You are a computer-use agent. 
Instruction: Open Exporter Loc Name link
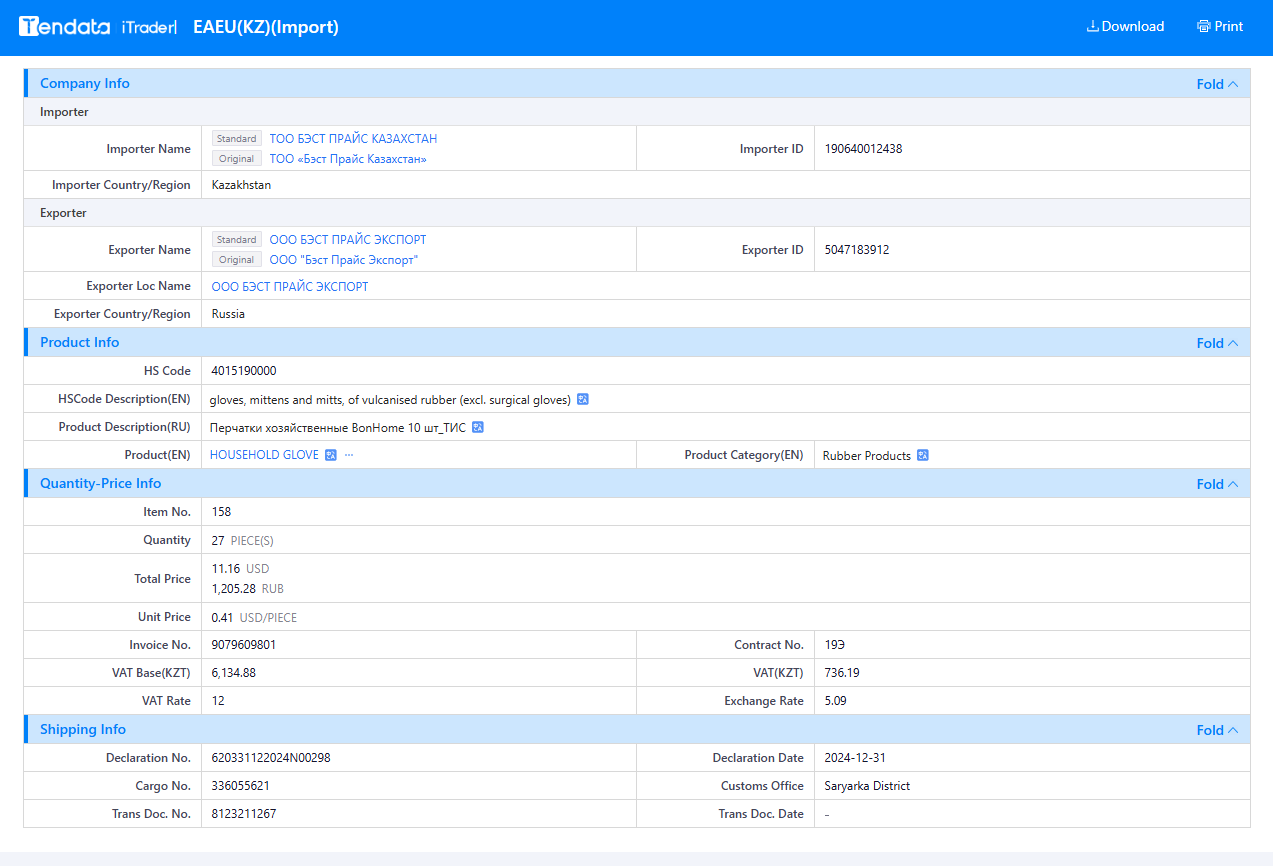tap(290, 287)
